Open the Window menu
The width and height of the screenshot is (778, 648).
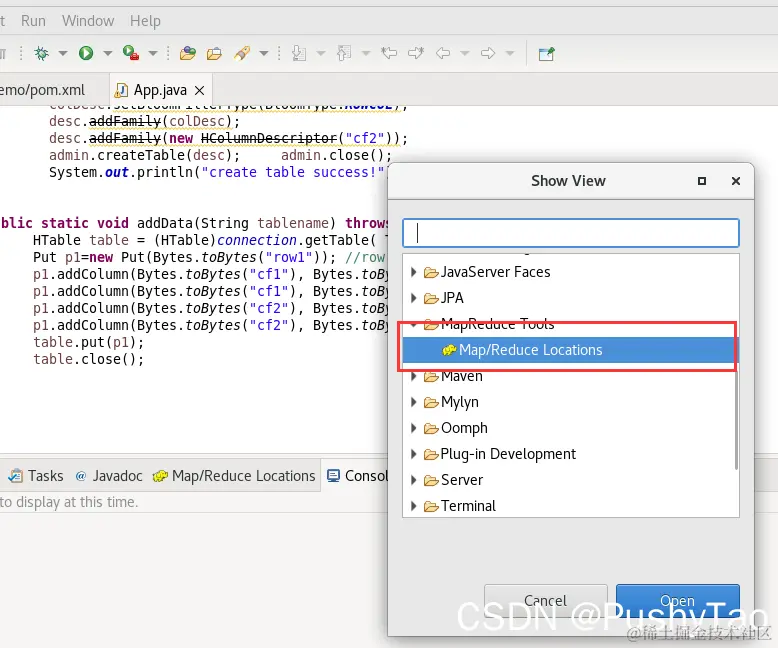88,21
